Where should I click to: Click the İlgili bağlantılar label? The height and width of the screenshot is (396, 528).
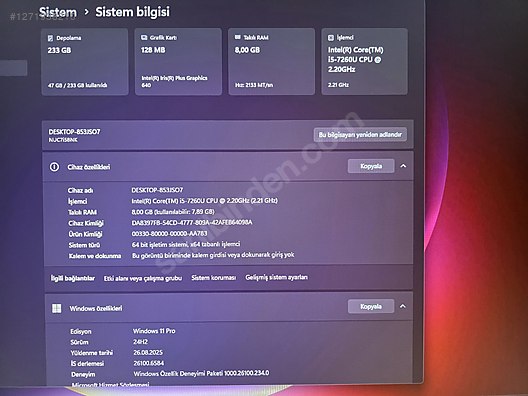(x=73, y=278)
